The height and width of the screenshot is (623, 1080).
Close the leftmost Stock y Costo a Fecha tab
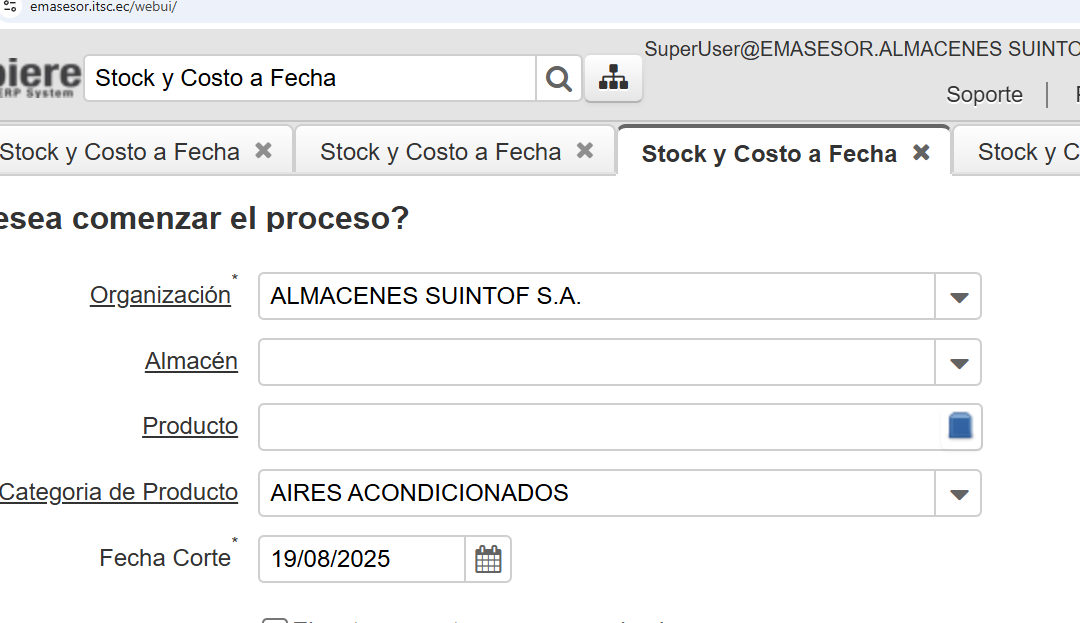(x=263, y=151)
